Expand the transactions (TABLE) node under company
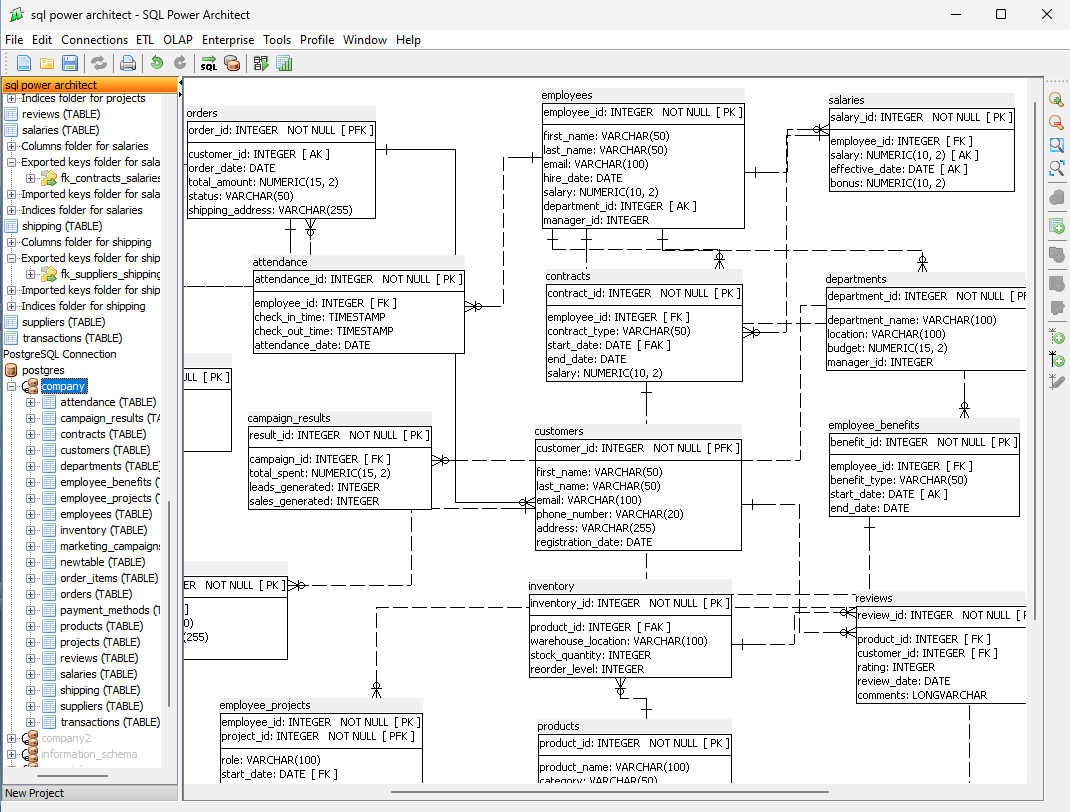 point(31,722)
